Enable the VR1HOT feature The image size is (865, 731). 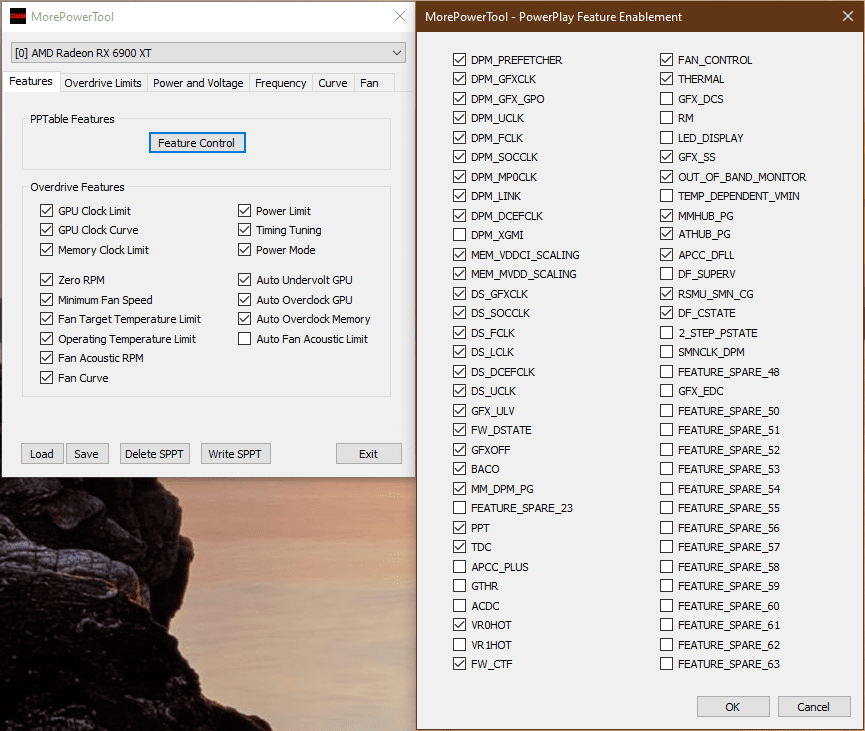(x=459, y=644)
